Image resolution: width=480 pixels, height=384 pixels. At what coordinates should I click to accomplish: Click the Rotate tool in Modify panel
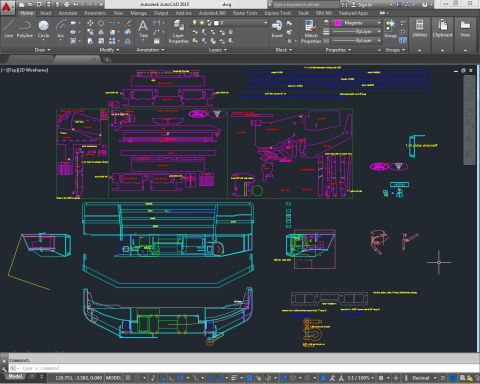click(x=101, y=23)
